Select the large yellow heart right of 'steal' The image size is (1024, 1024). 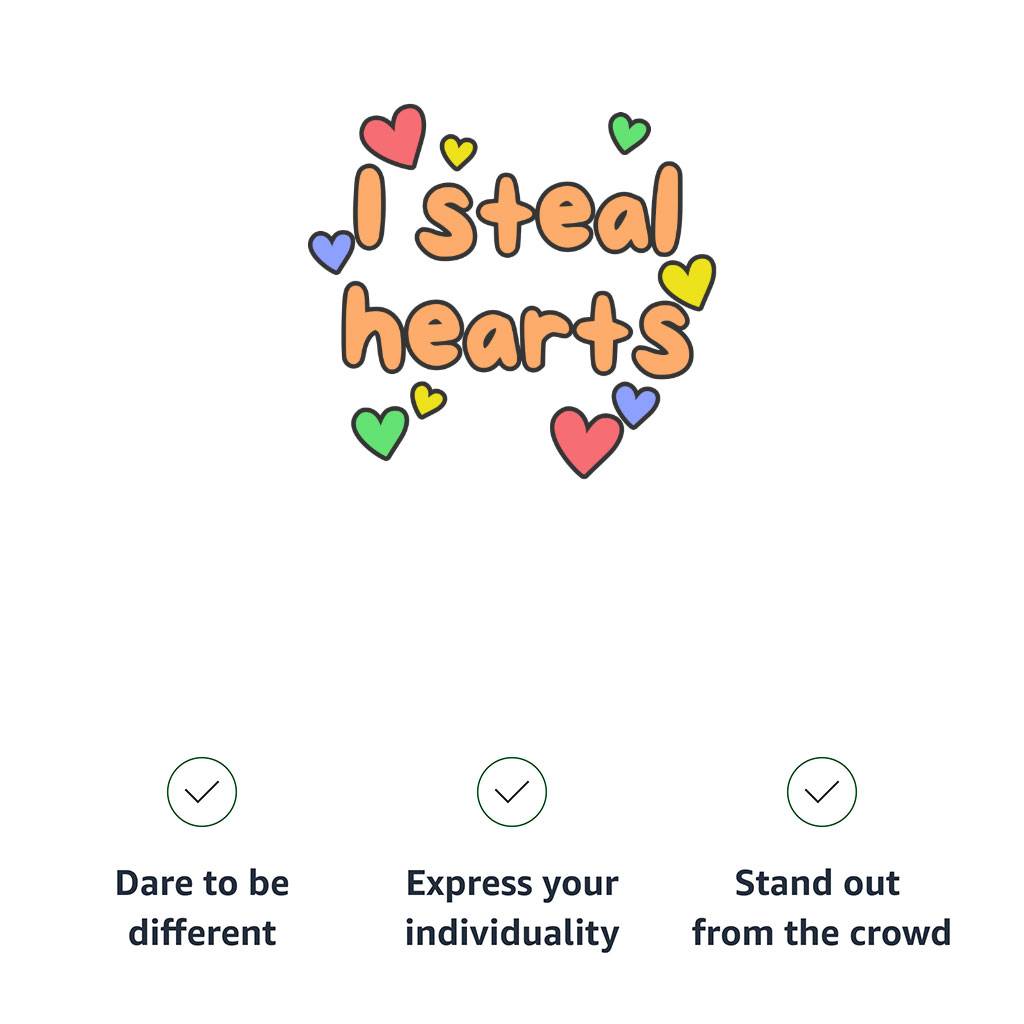(x=688, y=280)
